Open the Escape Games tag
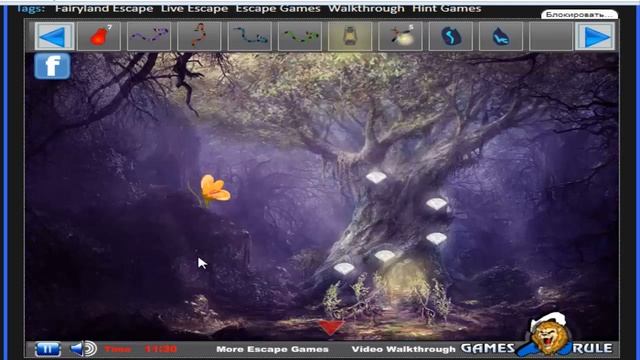This screenshot has width=640, height=360. 278,9
